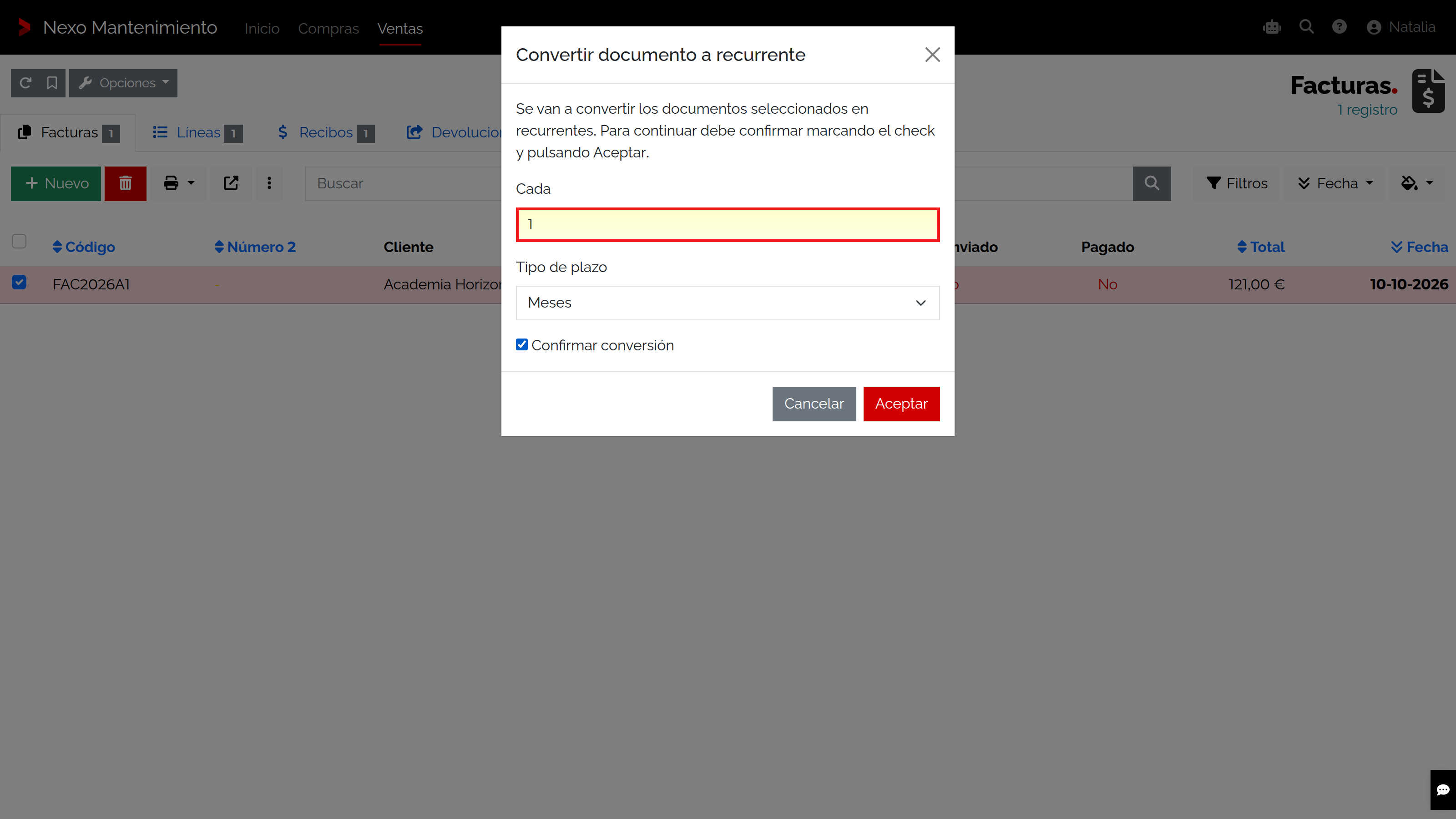Open the robot assistant icon
The image size is (1456, 819).
[1272, 27]
